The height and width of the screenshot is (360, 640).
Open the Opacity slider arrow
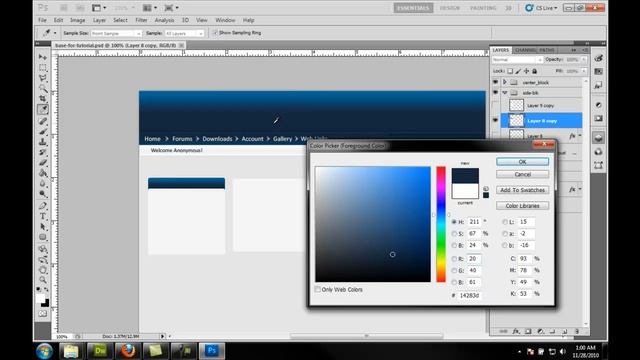[584, 60]
